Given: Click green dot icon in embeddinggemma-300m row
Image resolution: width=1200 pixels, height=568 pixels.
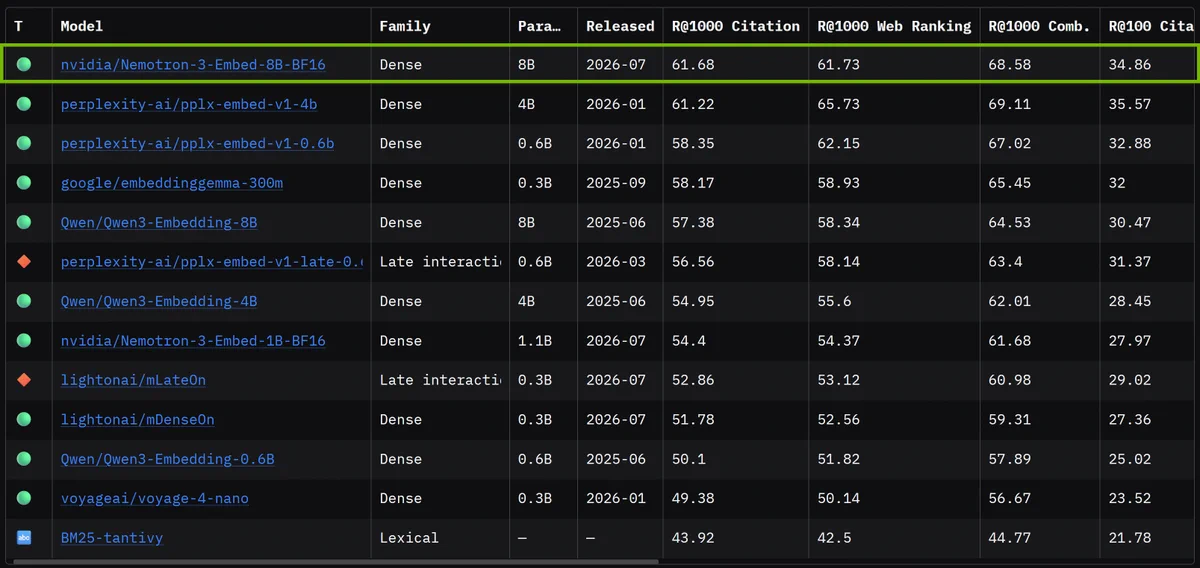Looking at the screenshot, I should (x=24, y=183).
